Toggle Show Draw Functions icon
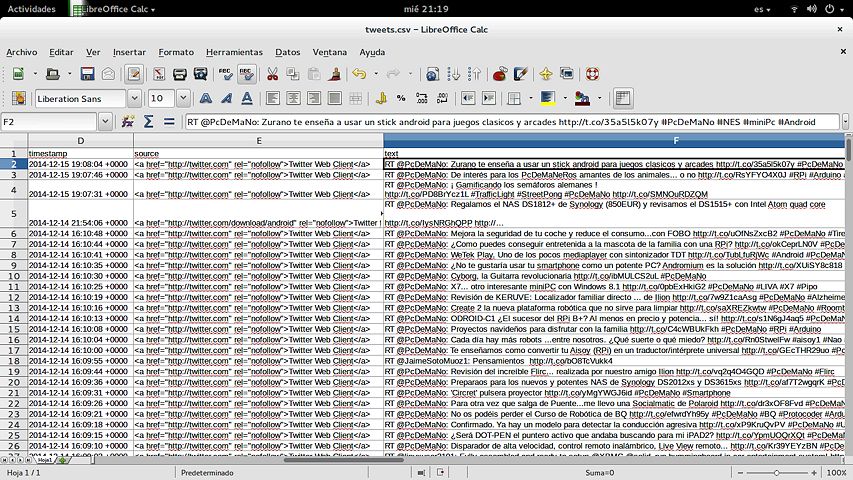Viewport: 853px width, 480px height. (x=521, y=74)
